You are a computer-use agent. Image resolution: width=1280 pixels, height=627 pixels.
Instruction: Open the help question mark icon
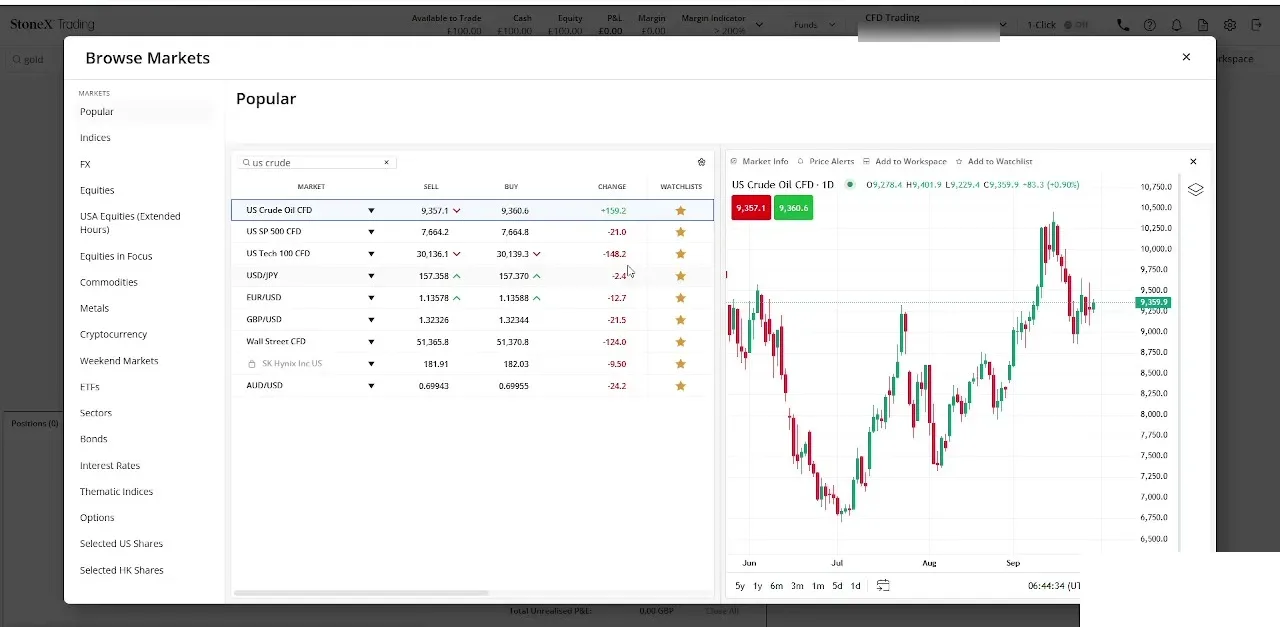(x=1150, y=25)
